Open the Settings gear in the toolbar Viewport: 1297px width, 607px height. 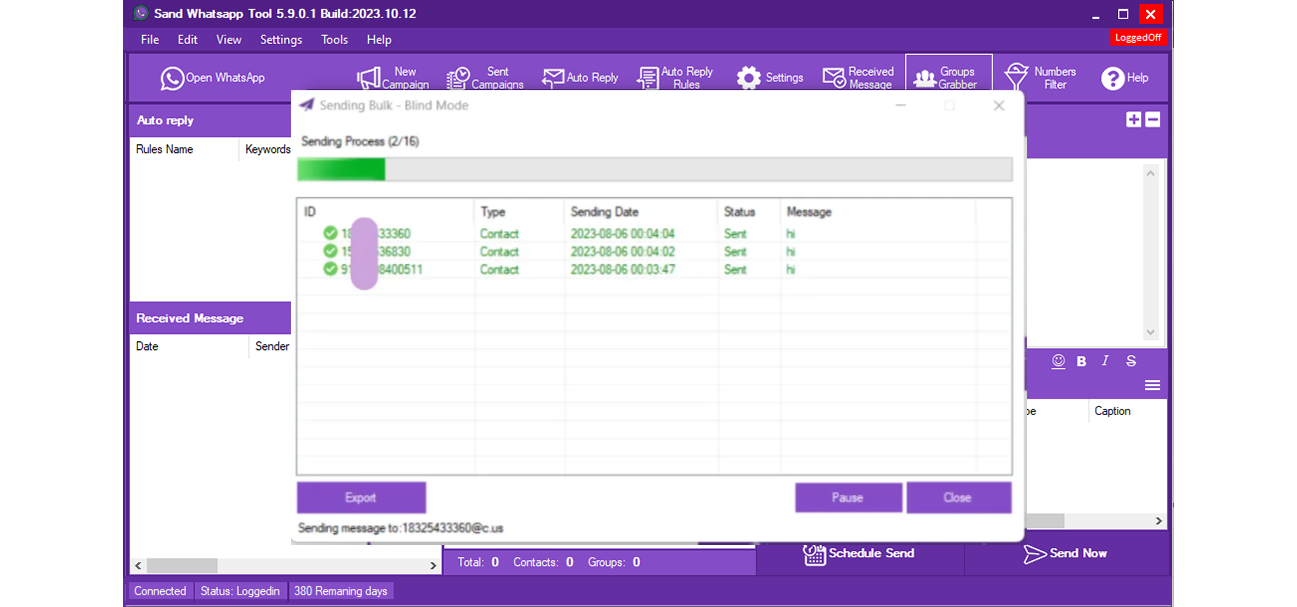coord(770,78)
